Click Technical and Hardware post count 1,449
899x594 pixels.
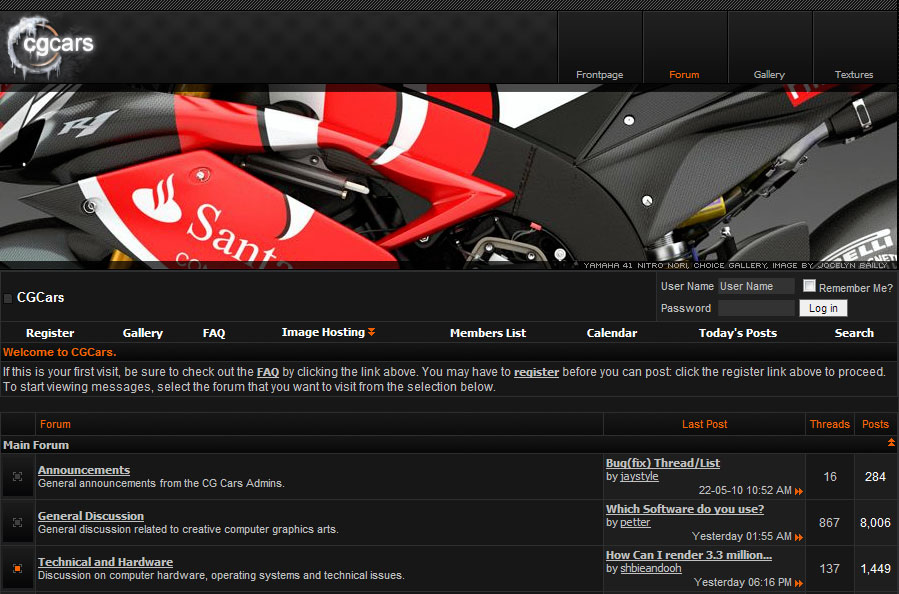(x=875, y=568)
